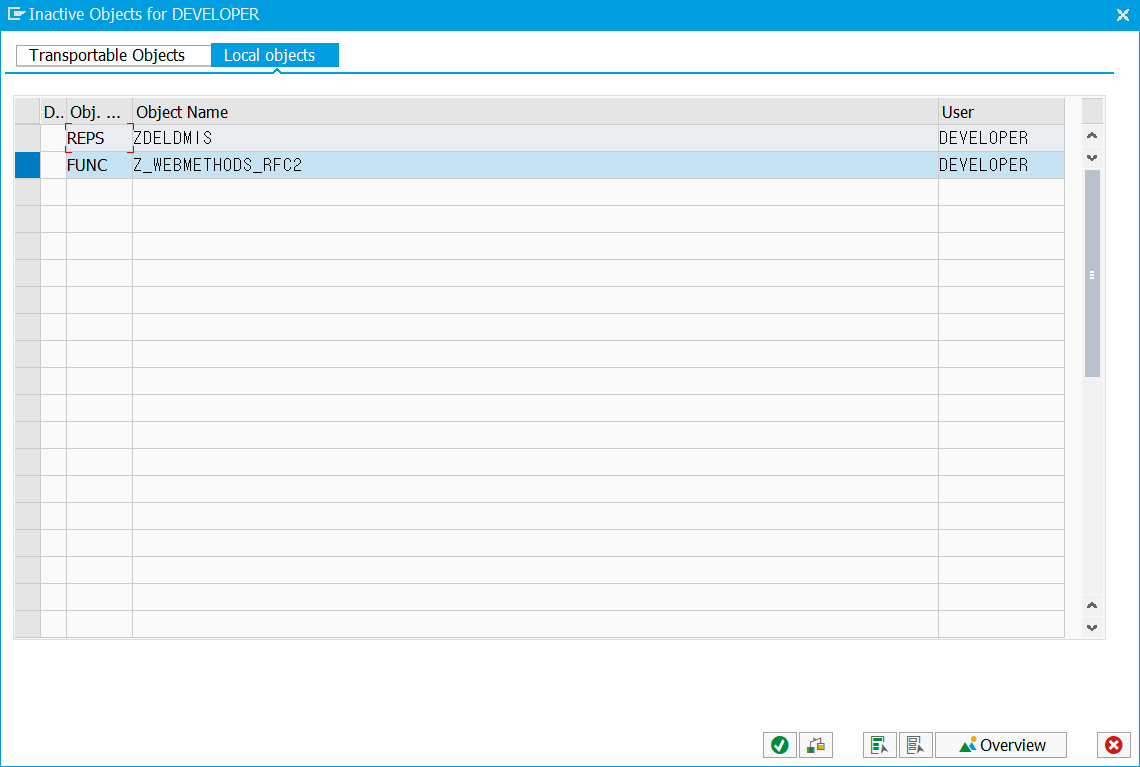
Task: Click top scroll-down arrow in table scrollbar
Action: pos(1092,158)
